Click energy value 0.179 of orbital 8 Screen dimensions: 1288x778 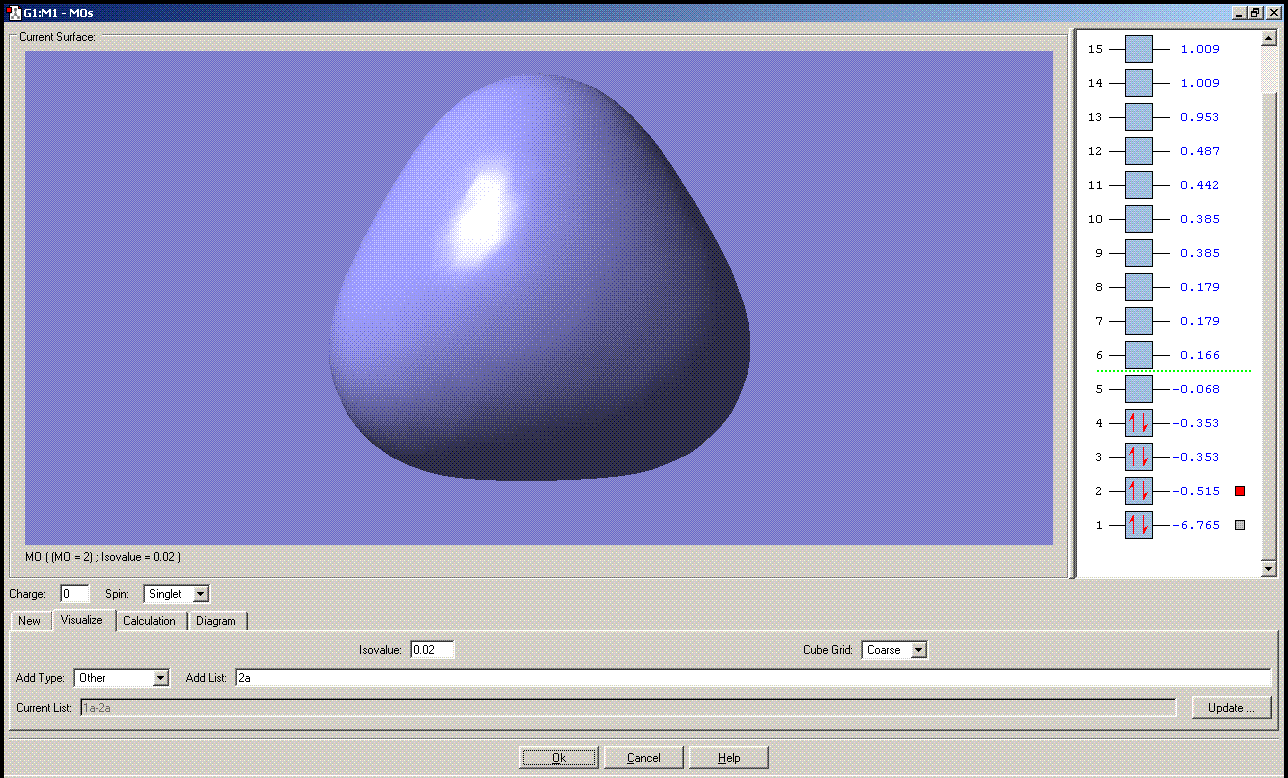[1200, 287]
